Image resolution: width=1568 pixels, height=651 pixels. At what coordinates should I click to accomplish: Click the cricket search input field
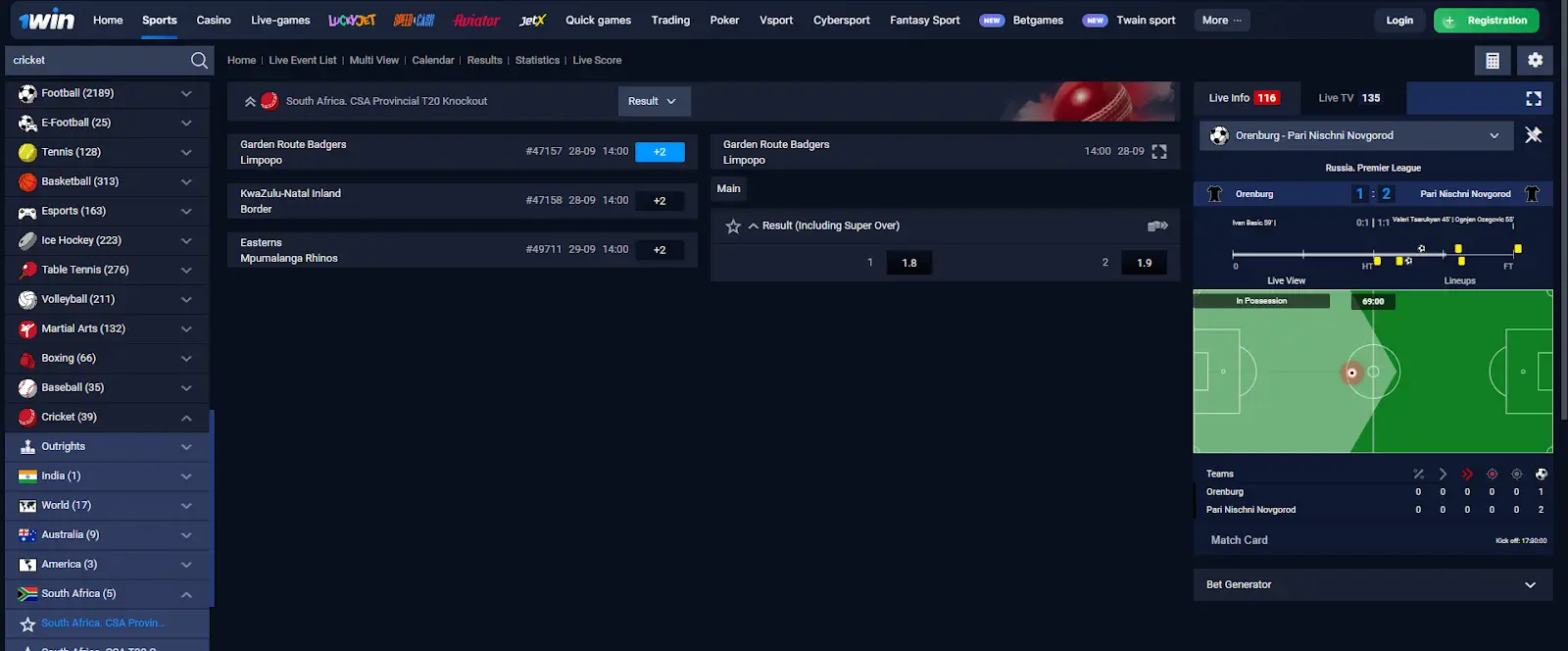coord(96,61)
